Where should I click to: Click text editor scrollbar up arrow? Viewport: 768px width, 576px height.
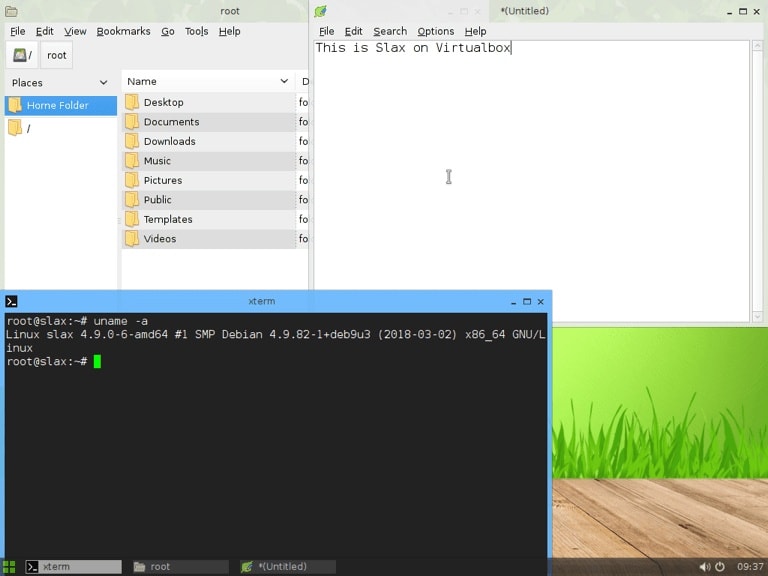[757, 46]
